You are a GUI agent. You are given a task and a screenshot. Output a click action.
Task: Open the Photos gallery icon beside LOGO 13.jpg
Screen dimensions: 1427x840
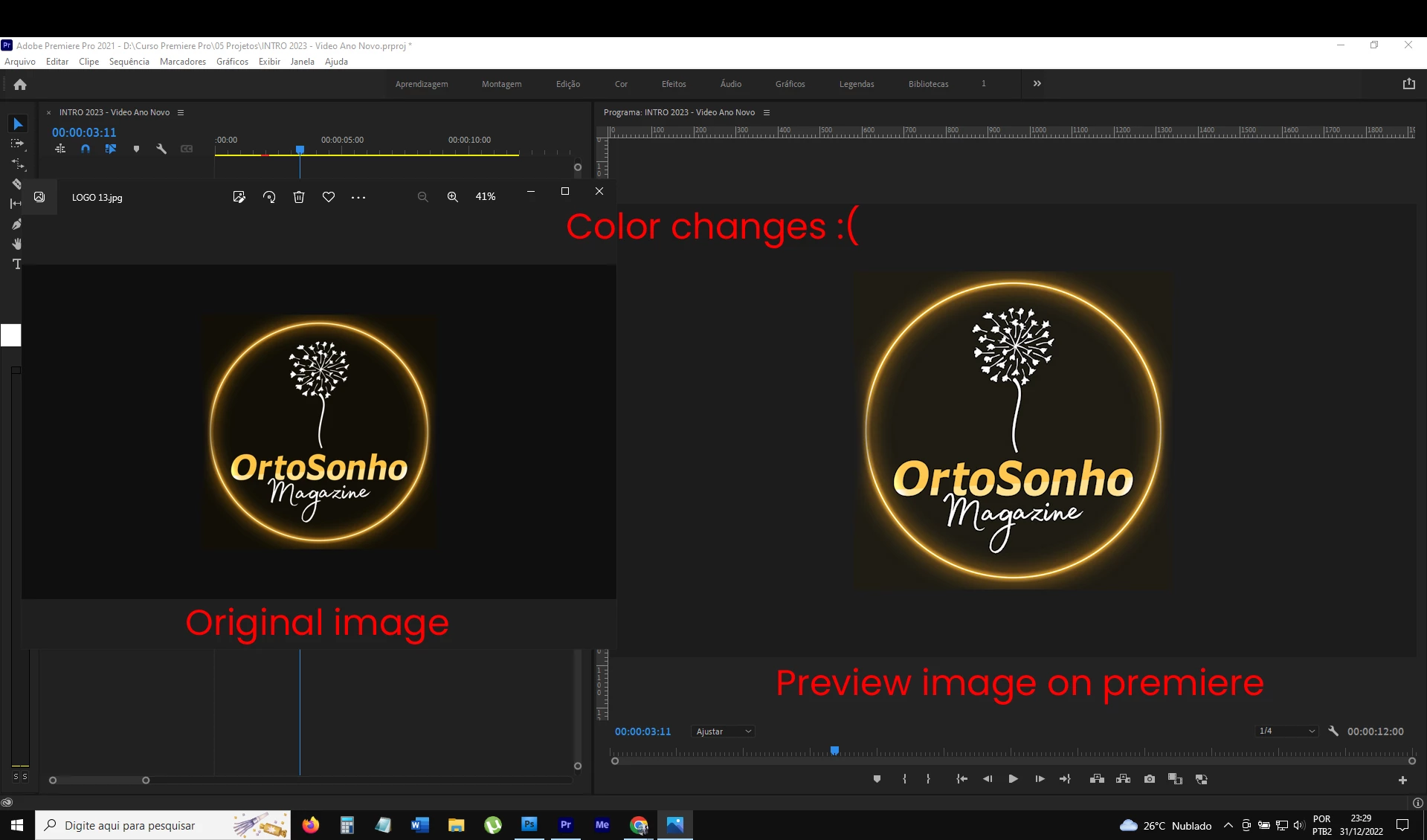pyautogui.click(x=39, y=197)
